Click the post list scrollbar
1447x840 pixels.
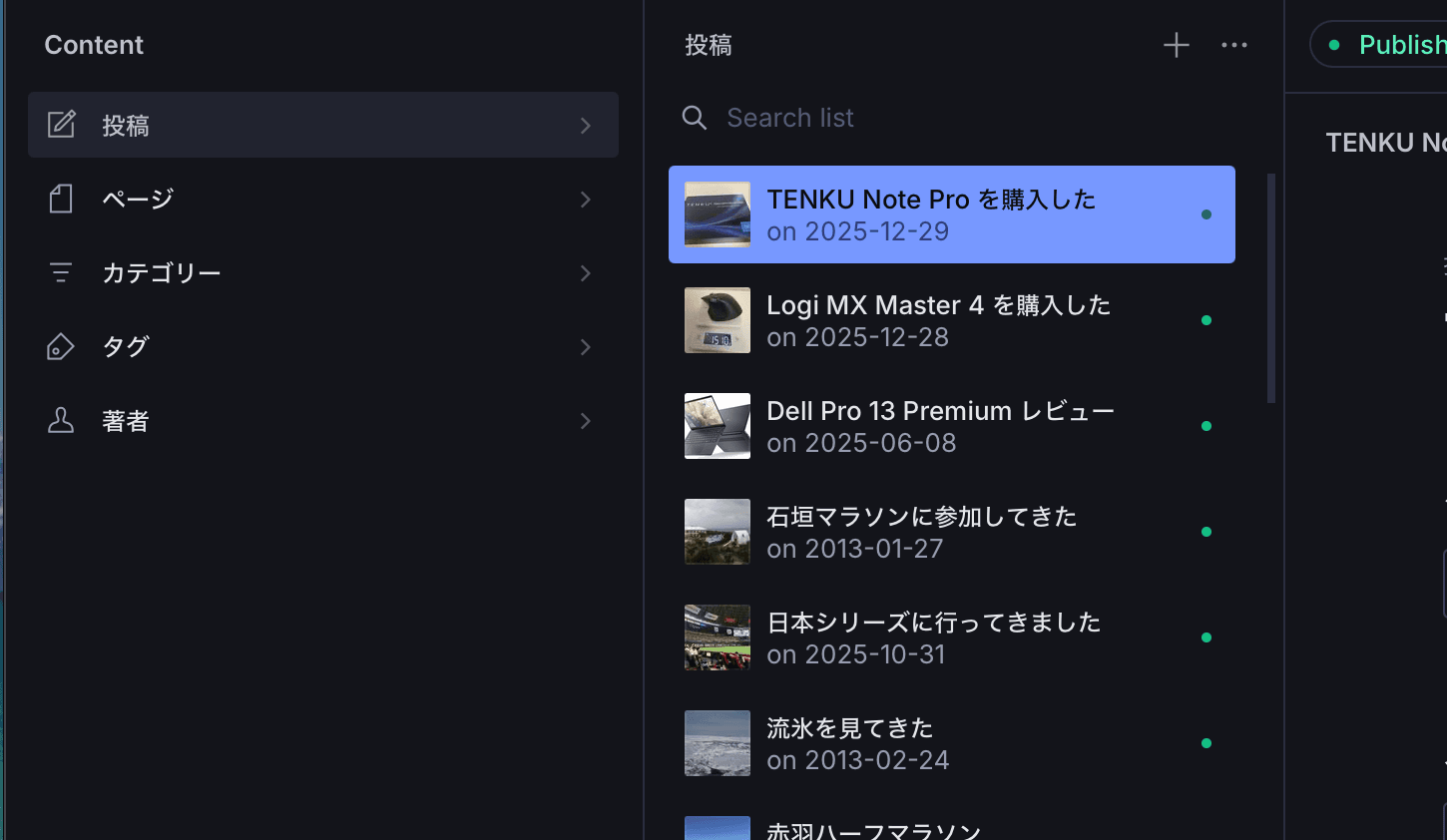point(1270,288)
